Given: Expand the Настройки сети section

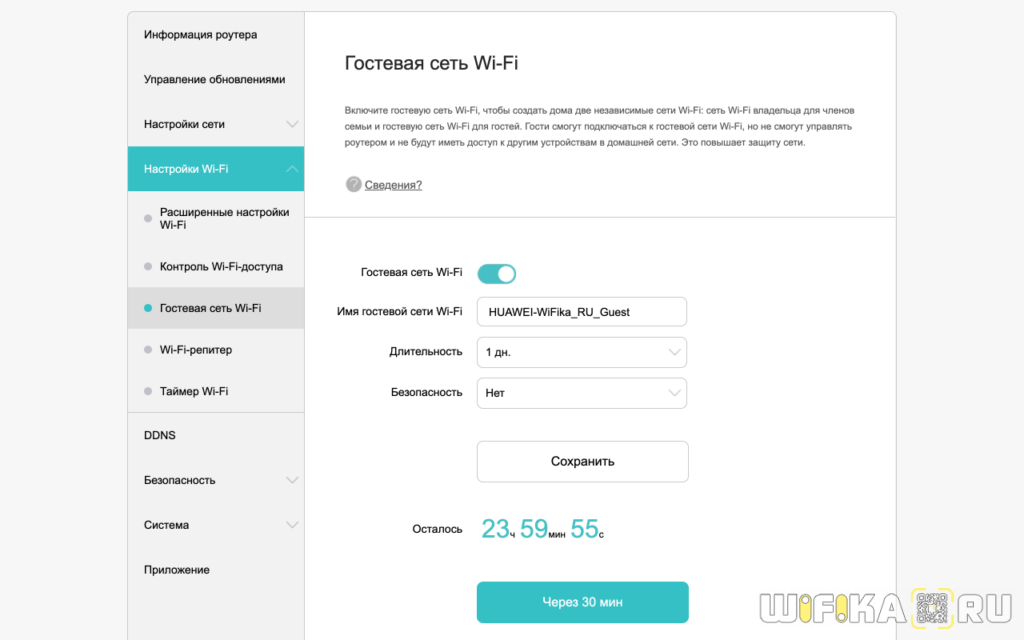Looking at the screenshot, I should point(292,125).
